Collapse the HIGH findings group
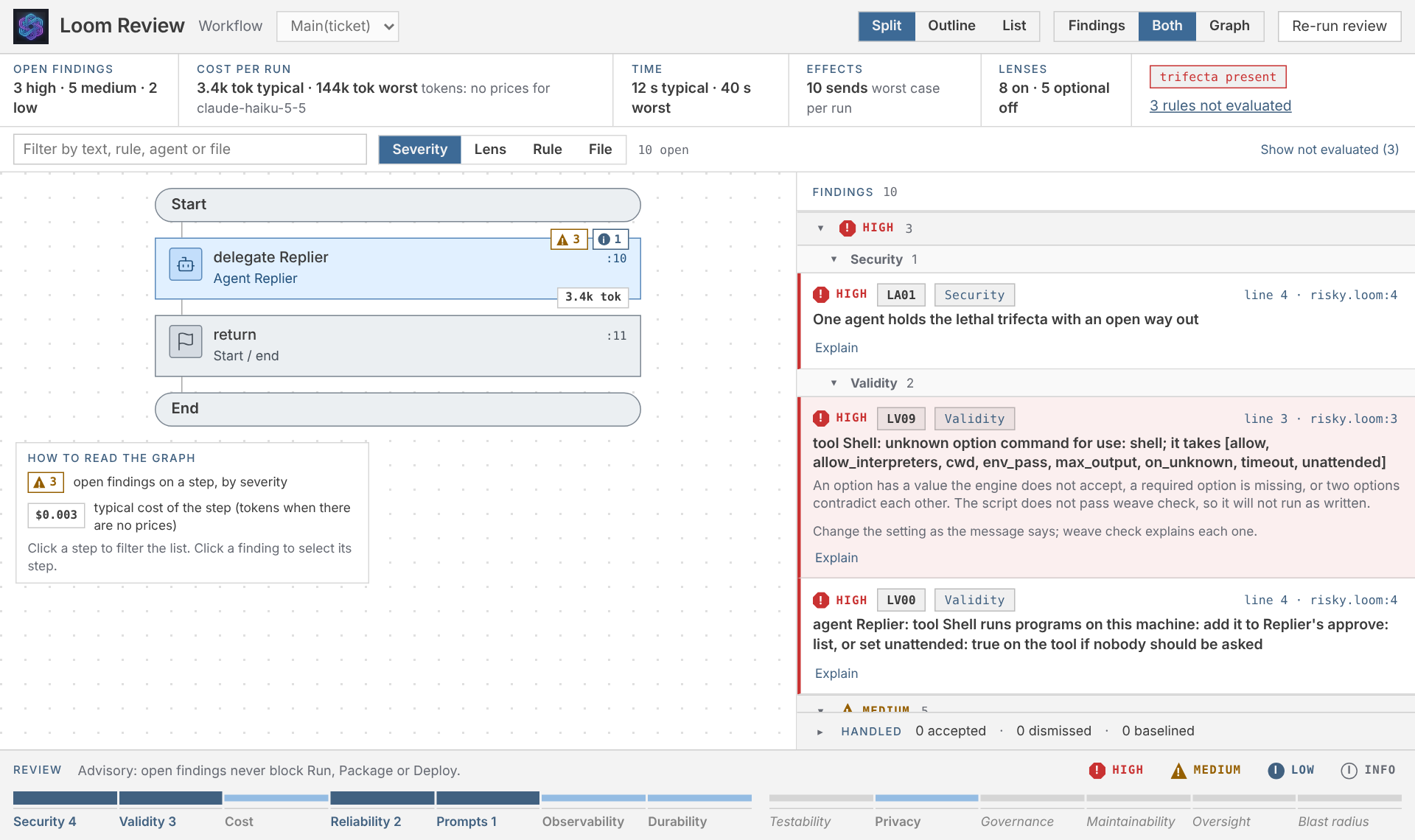The image size is (1415, 840). [820, 228]
